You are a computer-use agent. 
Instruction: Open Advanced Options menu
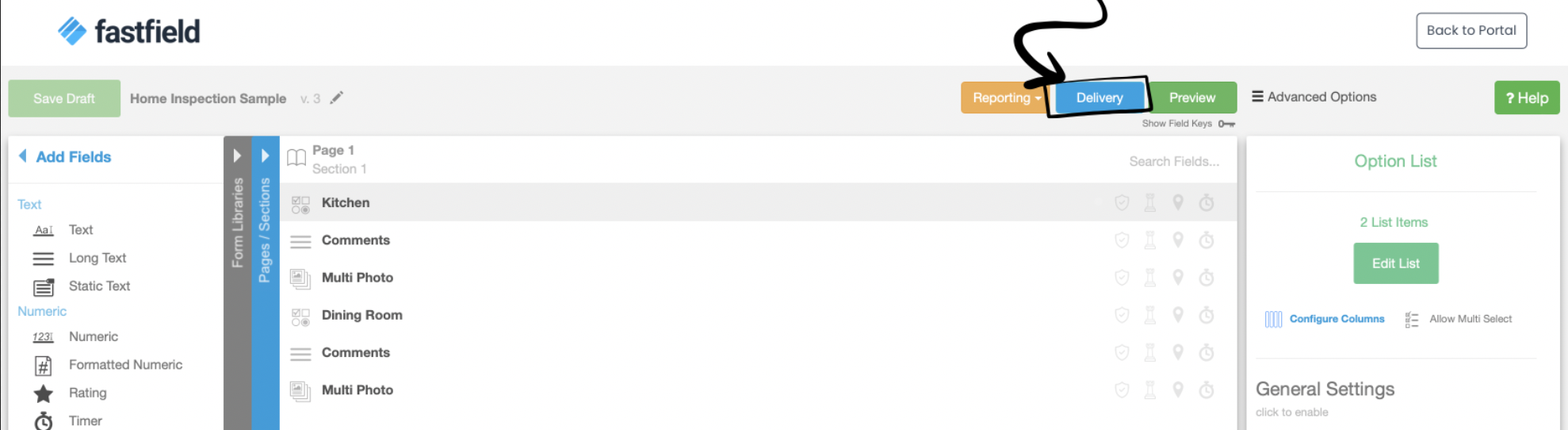point(1314,97)
